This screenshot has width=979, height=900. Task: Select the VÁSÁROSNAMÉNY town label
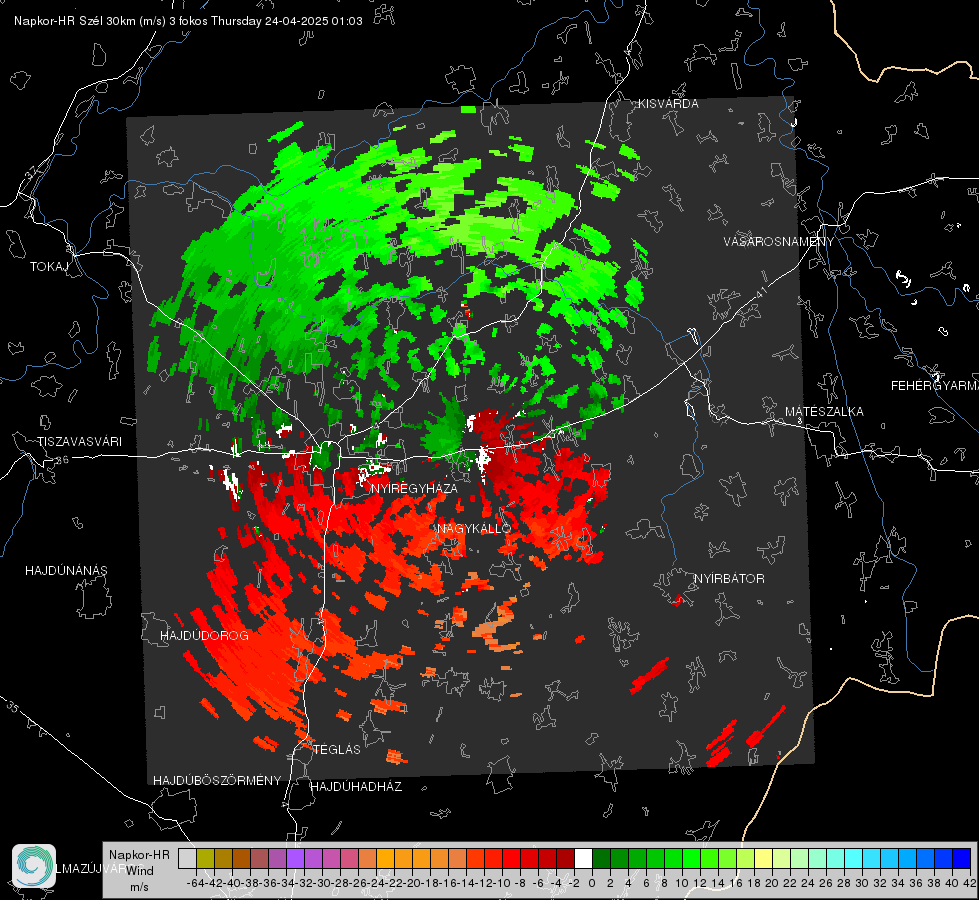779,242
